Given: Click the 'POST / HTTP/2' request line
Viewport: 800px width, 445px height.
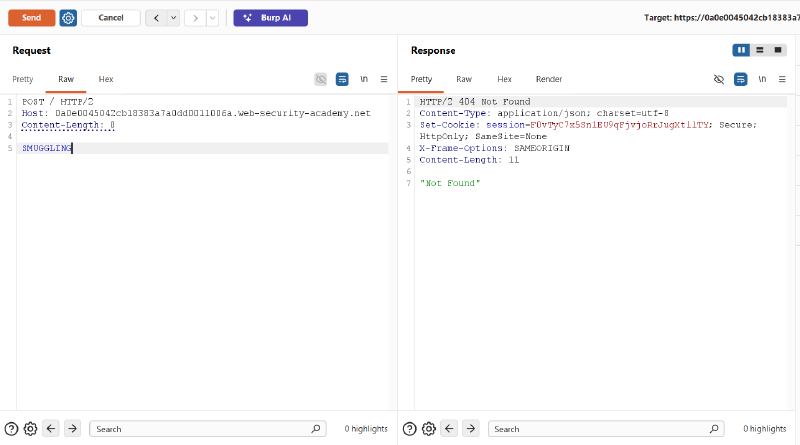Looking at the screenshot, I should point(58,102).
